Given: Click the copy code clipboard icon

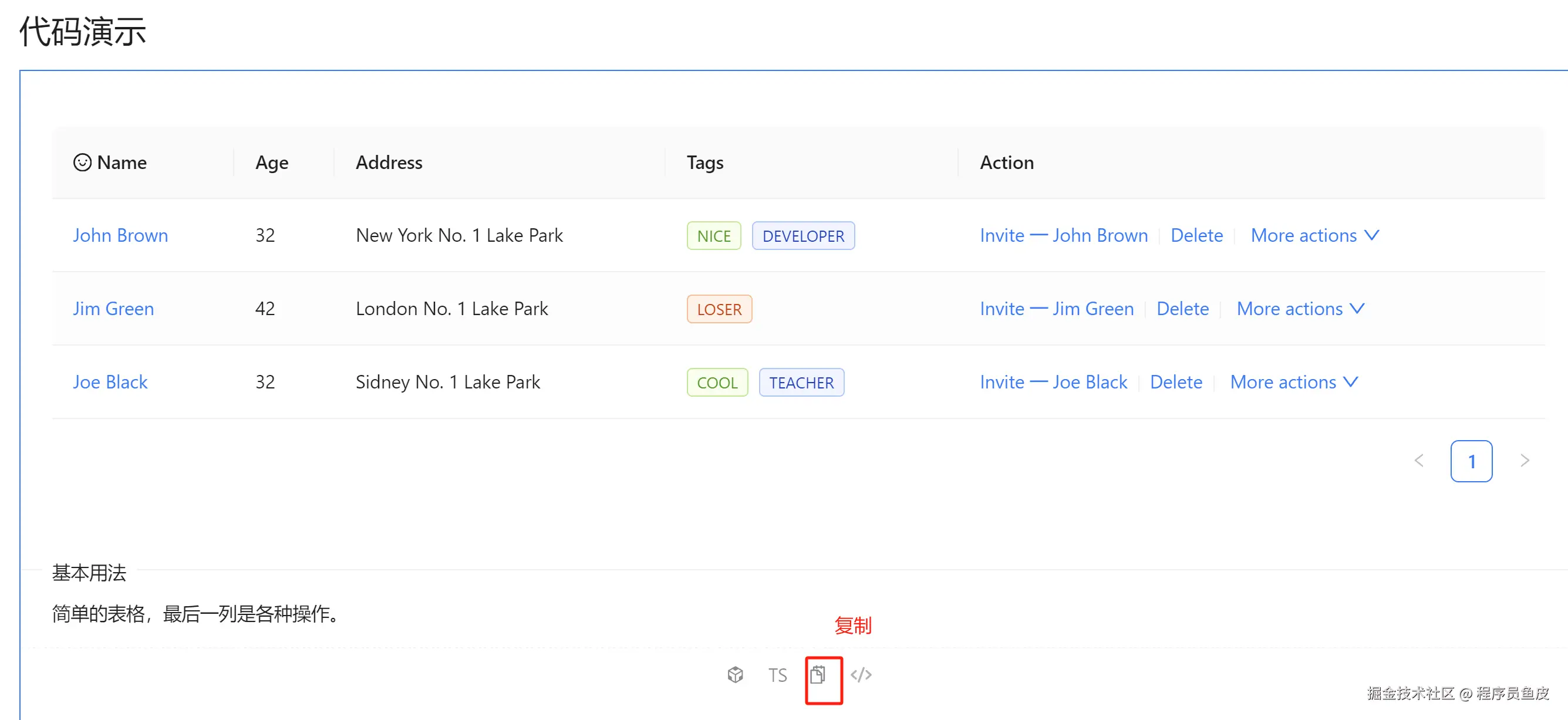Looking at the screenshot, I should pyautogui.click(x=818, y=674).
